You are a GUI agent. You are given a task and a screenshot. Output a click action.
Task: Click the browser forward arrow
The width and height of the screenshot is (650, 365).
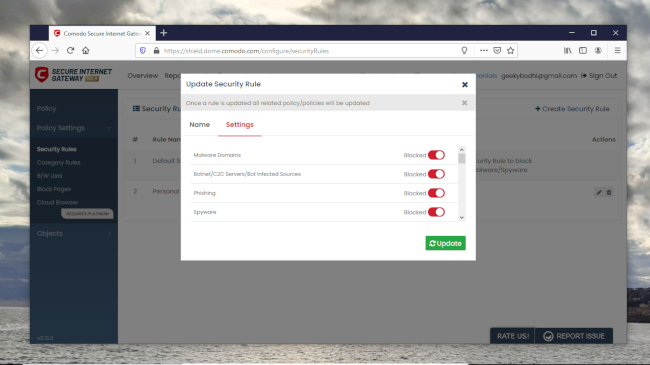(55, 51)
